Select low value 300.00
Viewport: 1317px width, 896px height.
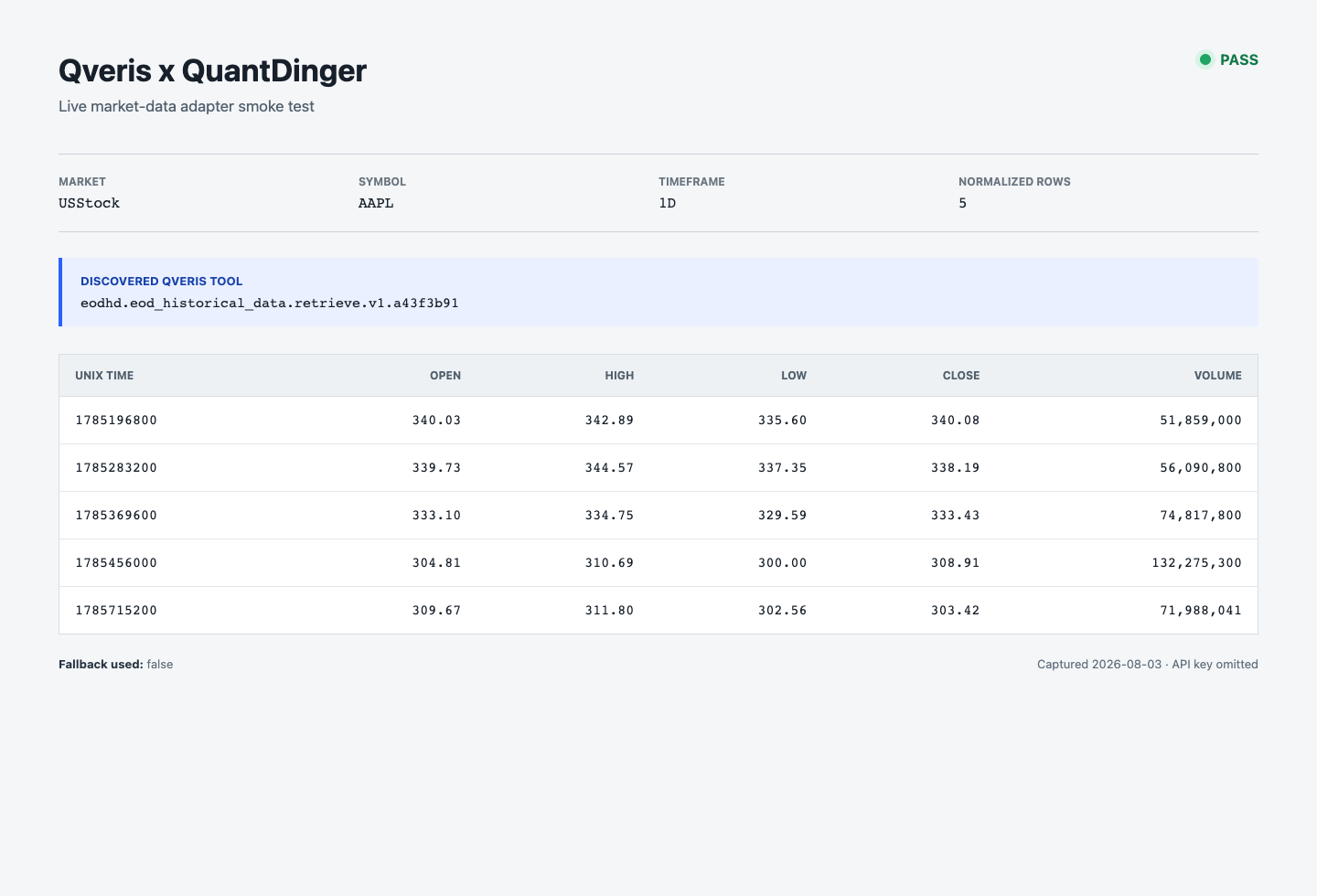(782, 563)
